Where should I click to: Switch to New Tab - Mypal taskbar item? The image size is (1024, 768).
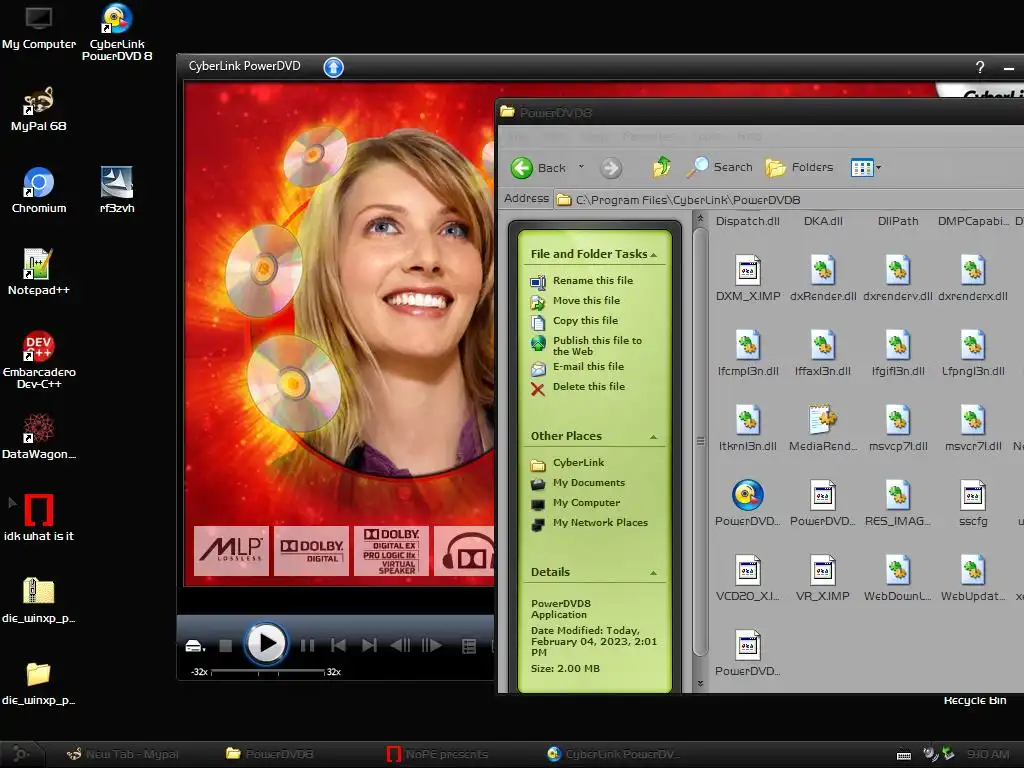pos(123,754)
